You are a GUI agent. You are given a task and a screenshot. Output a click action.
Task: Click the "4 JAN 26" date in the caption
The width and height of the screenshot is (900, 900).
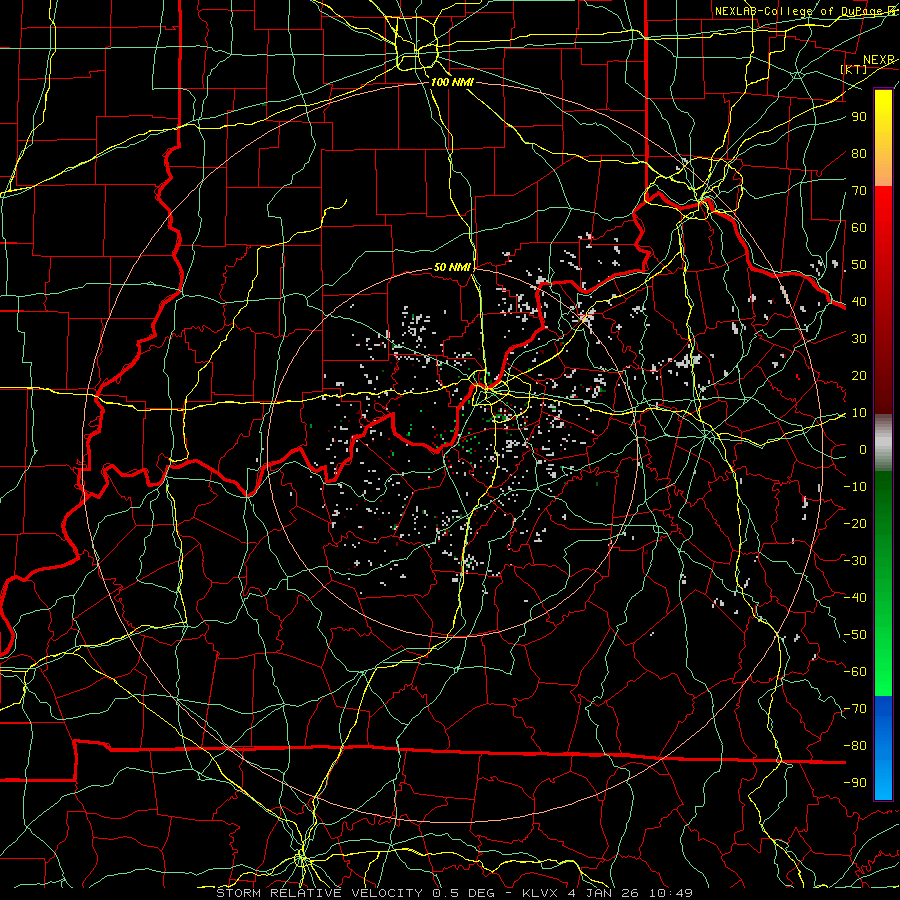[604, 893]
